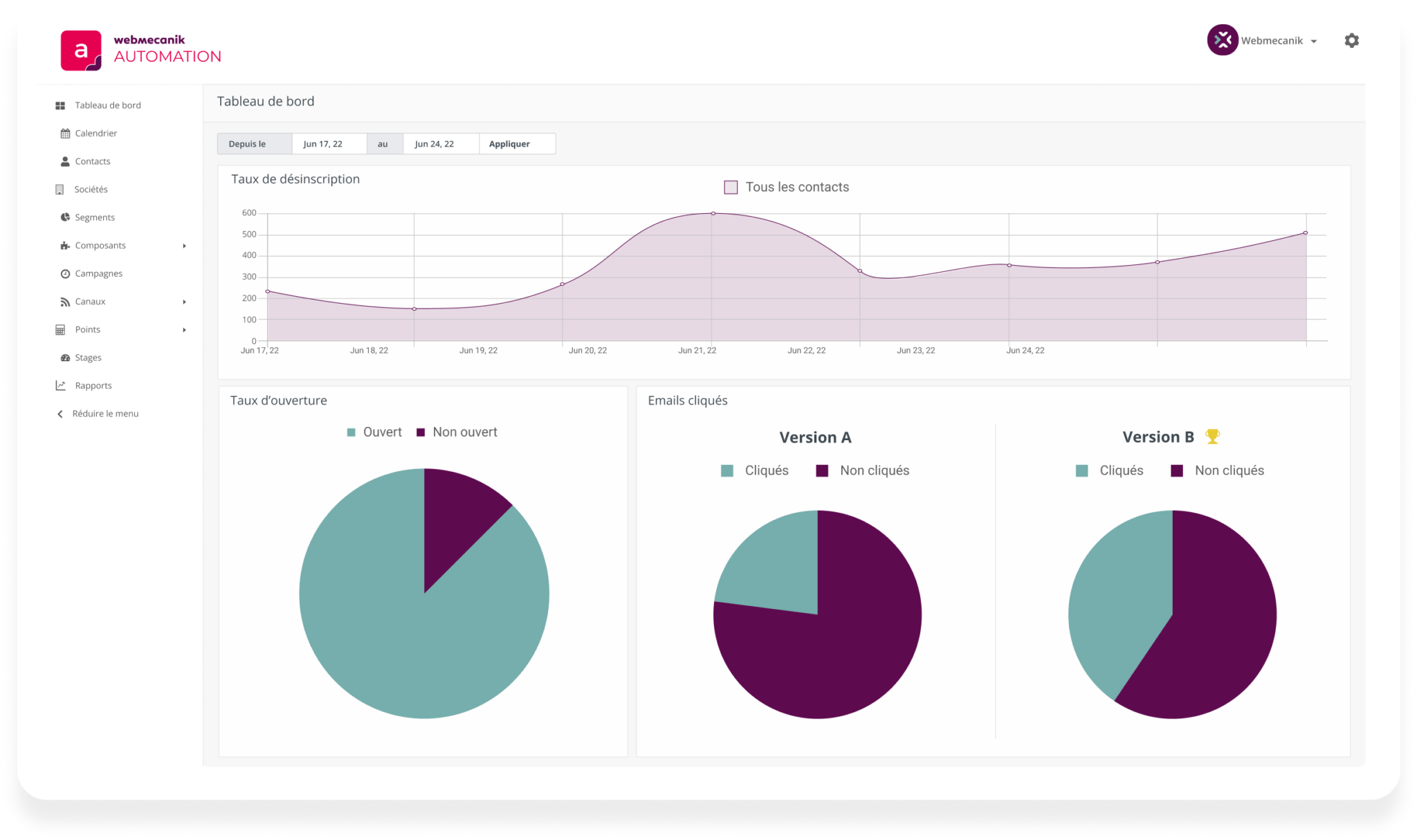Screen dimensions: 1417x840
Task: Click the Appliquer button
Action: (509, 143)
